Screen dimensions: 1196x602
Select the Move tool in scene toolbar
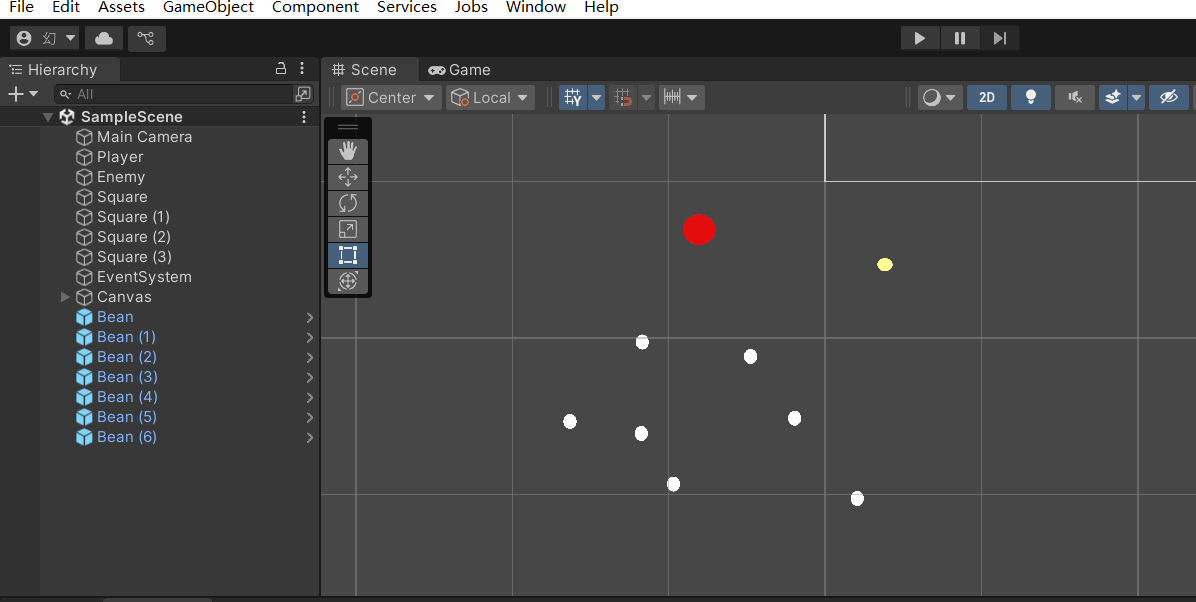(348, 177)
